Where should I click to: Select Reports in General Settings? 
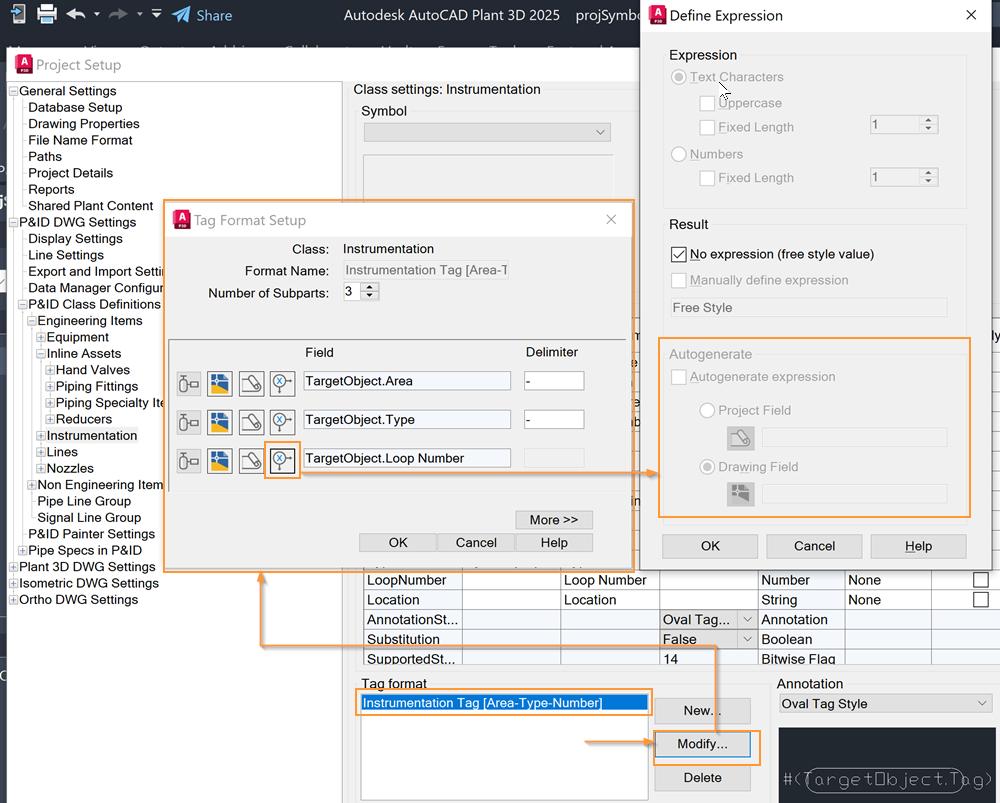coord(51,189)
